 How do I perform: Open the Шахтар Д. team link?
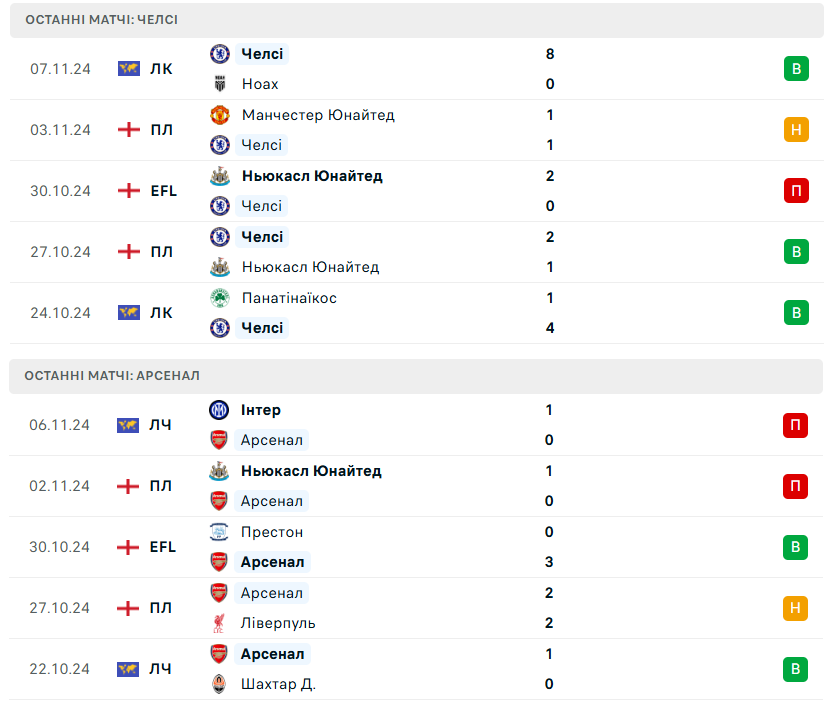coord(278,684)
